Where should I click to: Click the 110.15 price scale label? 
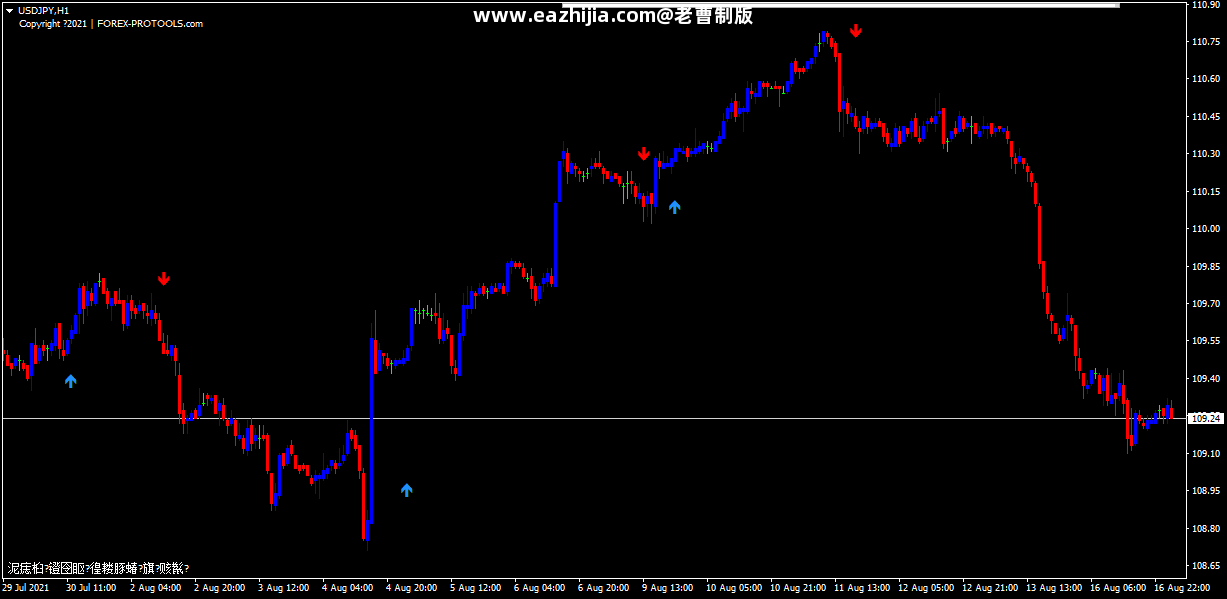[1206, 192]
